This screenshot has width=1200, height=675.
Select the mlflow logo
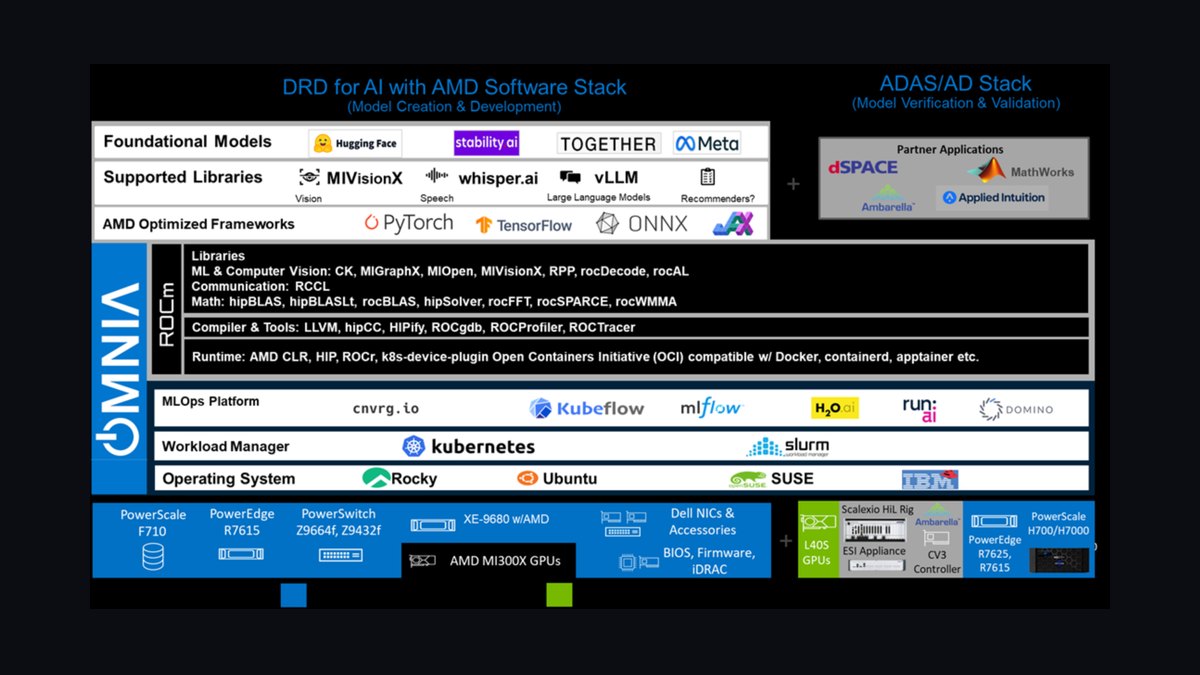click(711, 407)
